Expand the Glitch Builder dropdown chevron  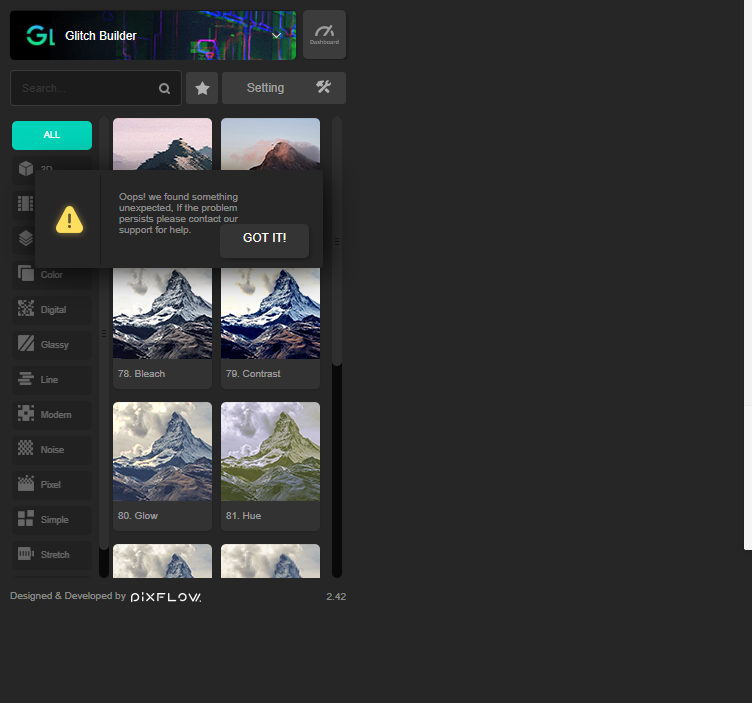[x=277, y=36]
